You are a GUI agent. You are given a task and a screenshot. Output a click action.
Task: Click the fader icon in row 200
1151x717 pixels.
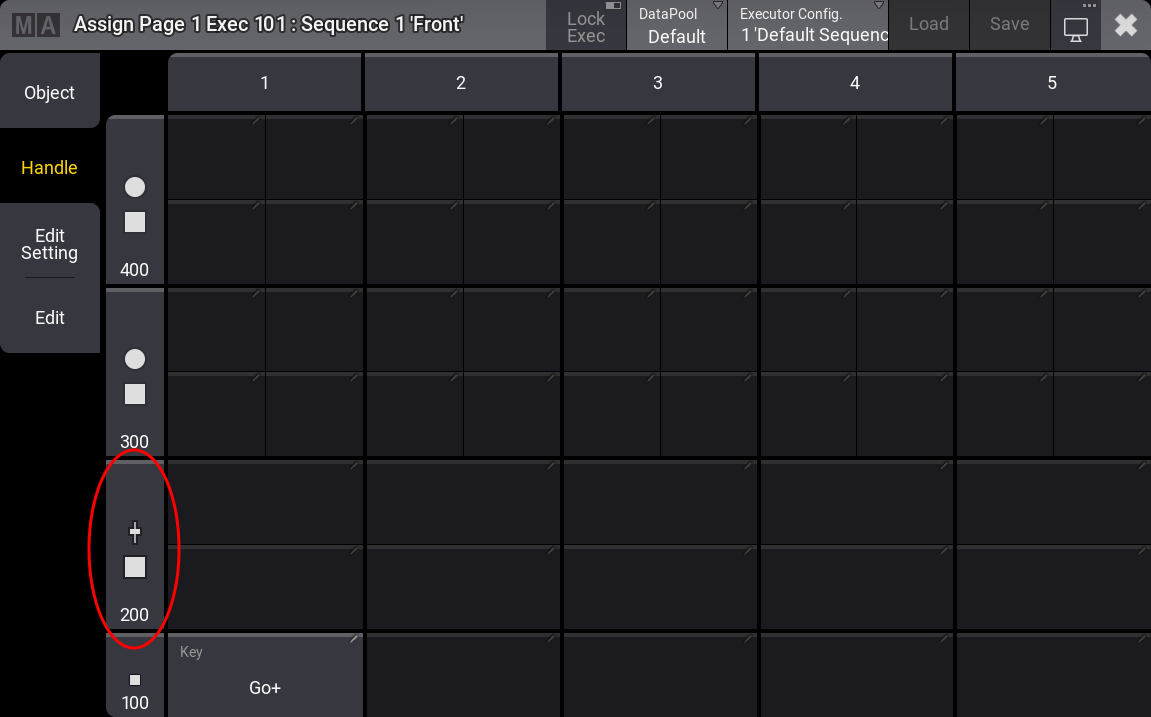pyautogui.click(x=135, y=533)
